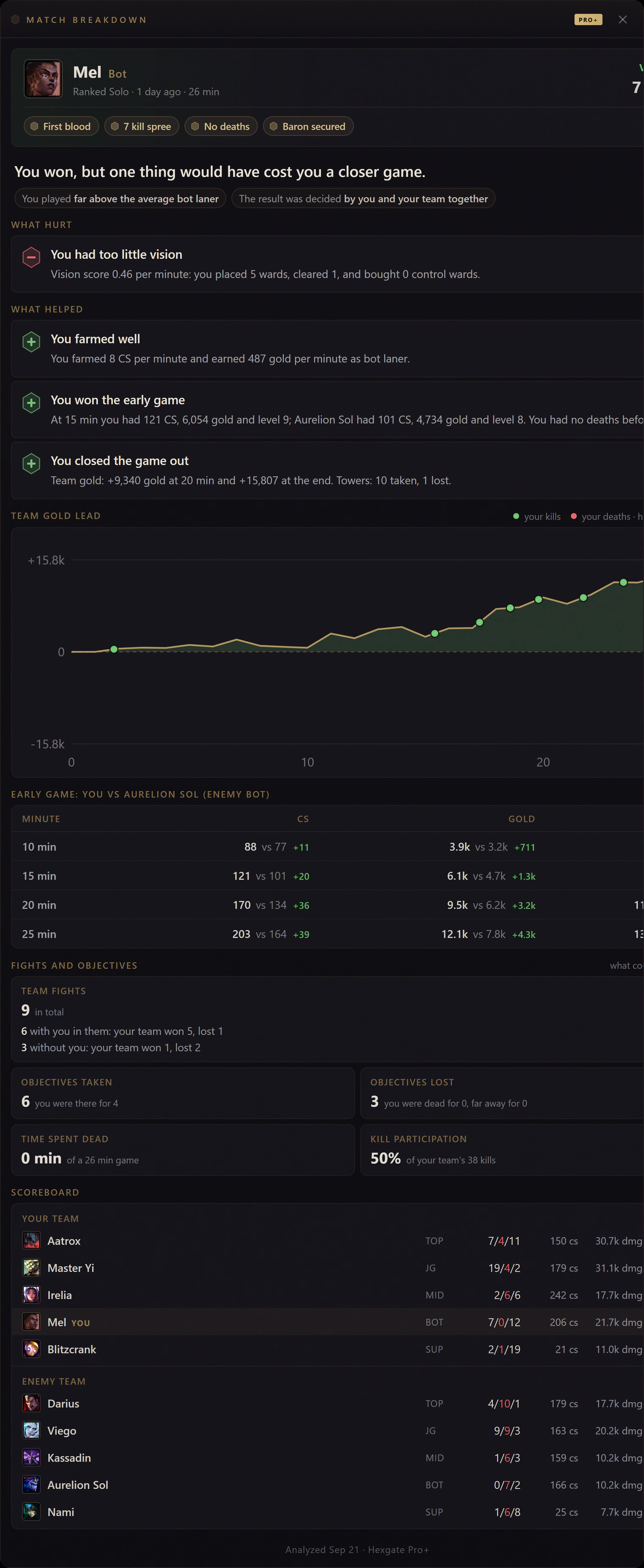Click the '203' CS value at 25 min
644x1568 pixels.
pyautogui.click(x=241, y=934)
